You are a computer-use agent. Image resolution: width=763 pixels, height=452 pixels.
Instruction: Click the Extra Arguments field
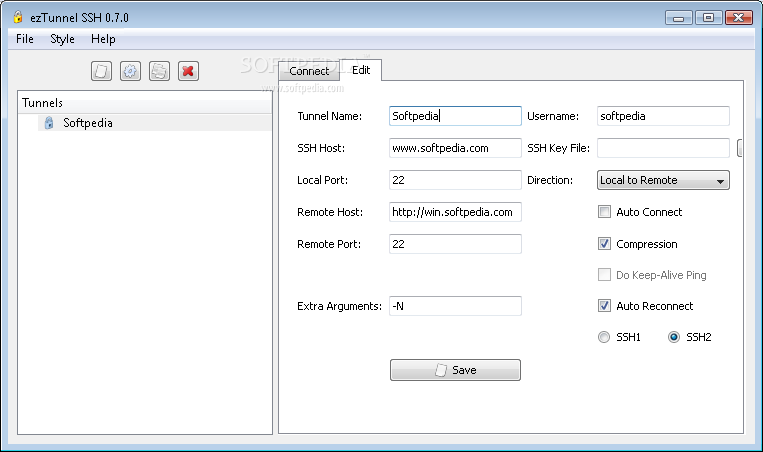(x=455, y=306)
